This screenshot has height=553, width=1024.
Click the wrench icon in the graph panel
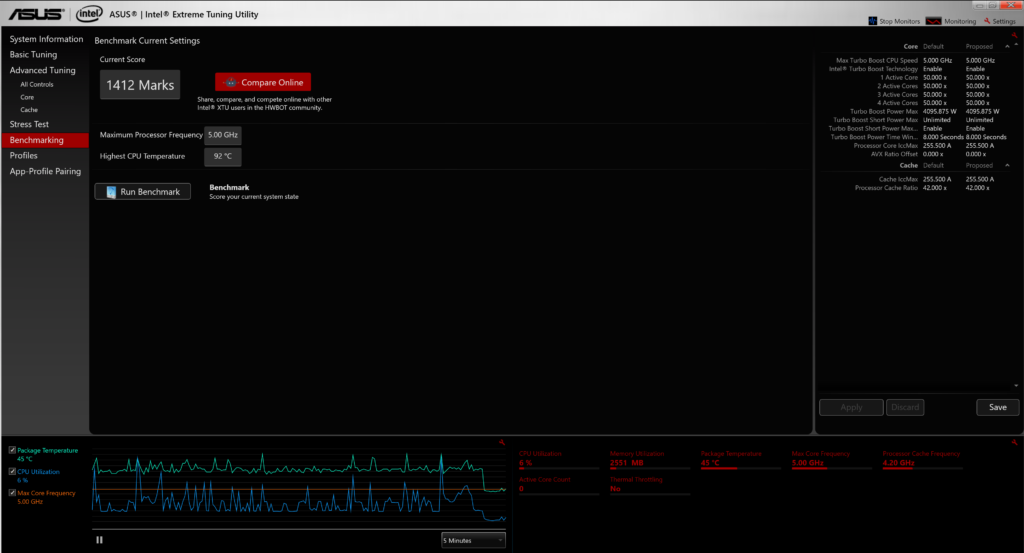point(499,443)
